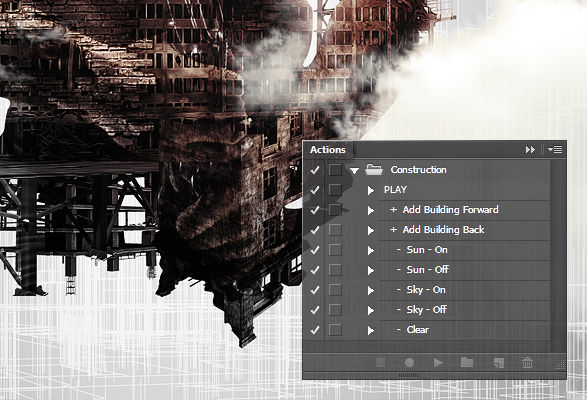Create new set via folder icon
Screen dimensions: 587x400
point(467,362)
